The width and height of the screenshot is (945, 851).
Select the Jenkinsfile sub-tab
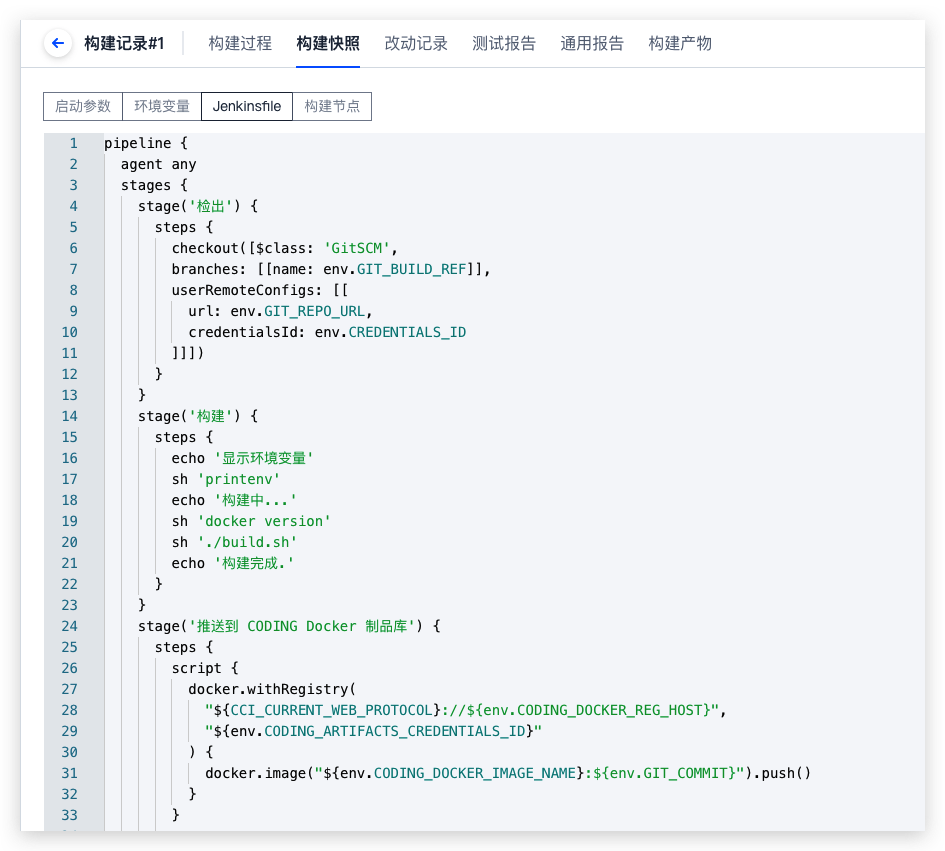coord(247,107)
